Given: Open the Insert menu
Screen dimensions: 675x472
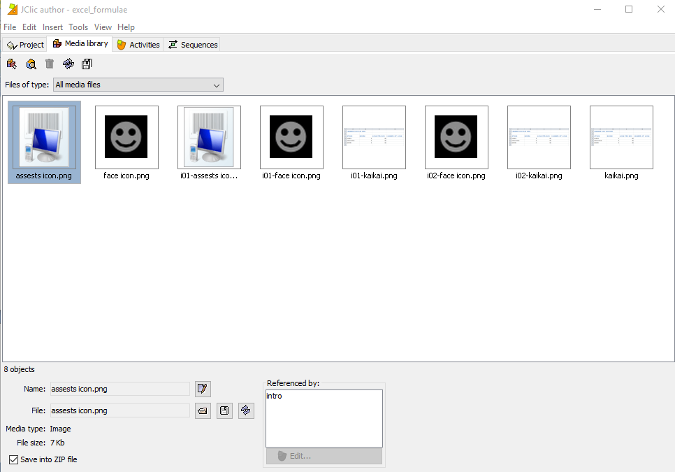Looking at the screenshot, I should click(x=52, y=27).
